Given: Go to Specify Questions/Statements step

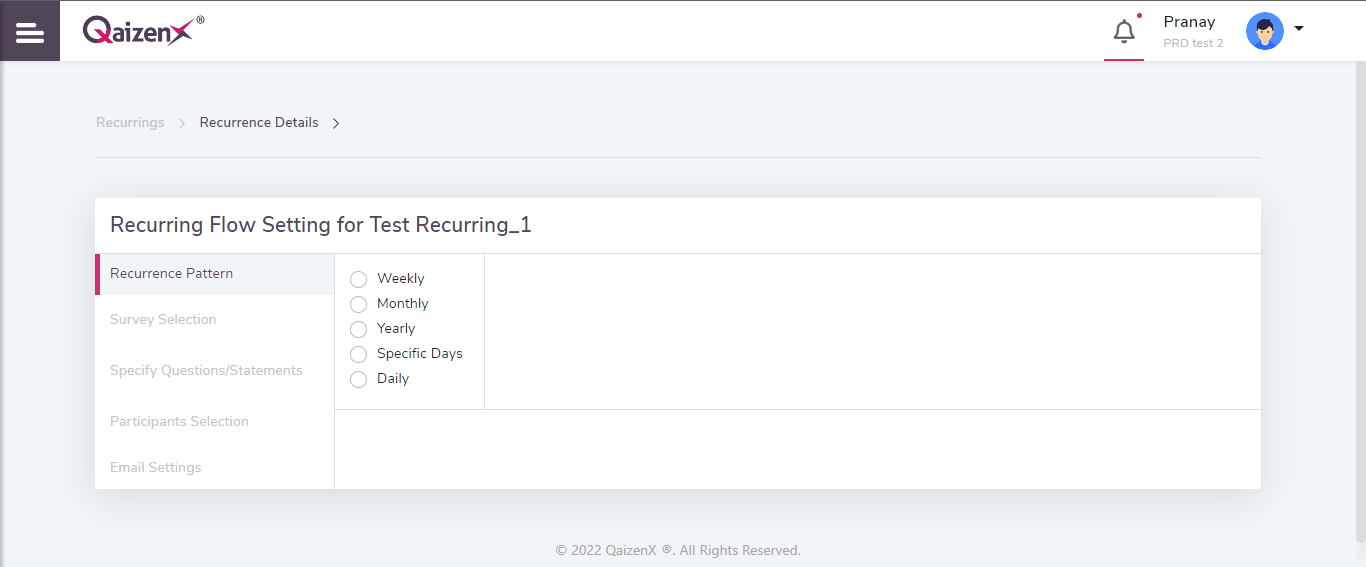Looking at the screenshot, I should pos(215,371).
